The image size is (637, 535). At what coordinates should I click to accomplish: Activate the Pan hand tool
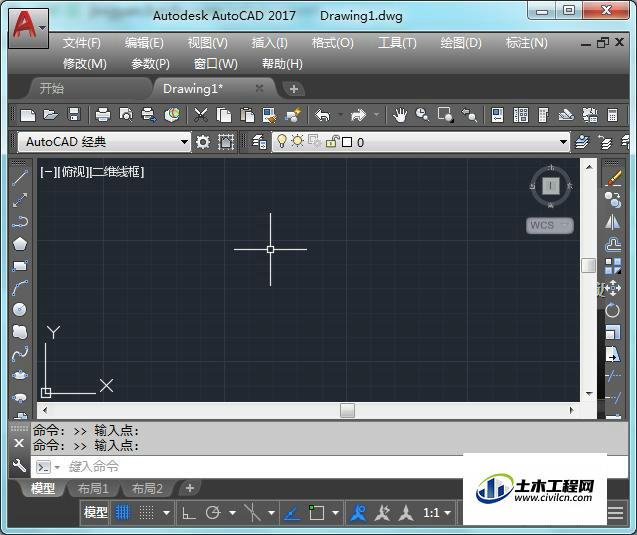click(x=400, y=115)
